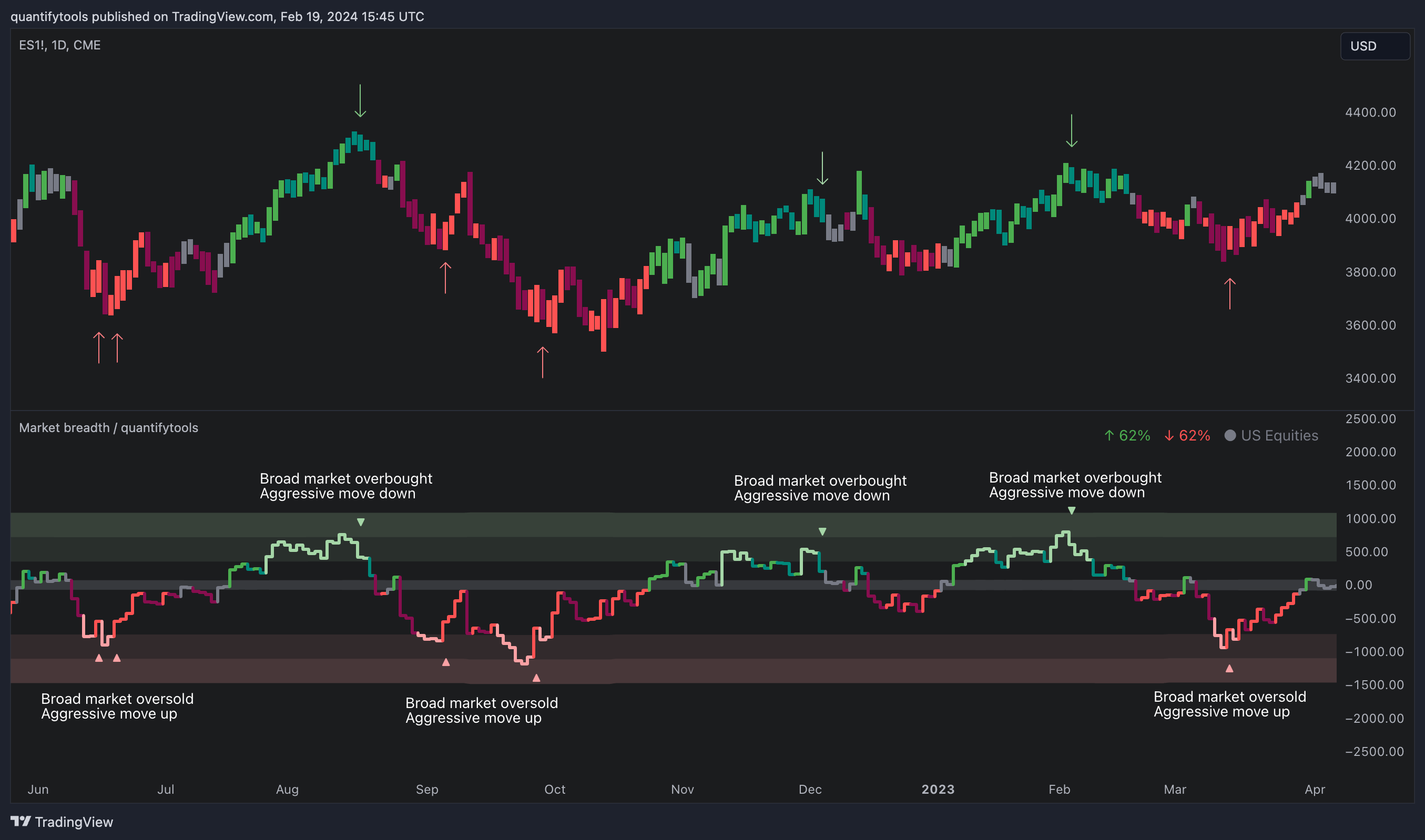Click the Oct label on time axis
1425x840 pixels.
tap(555, 790)
